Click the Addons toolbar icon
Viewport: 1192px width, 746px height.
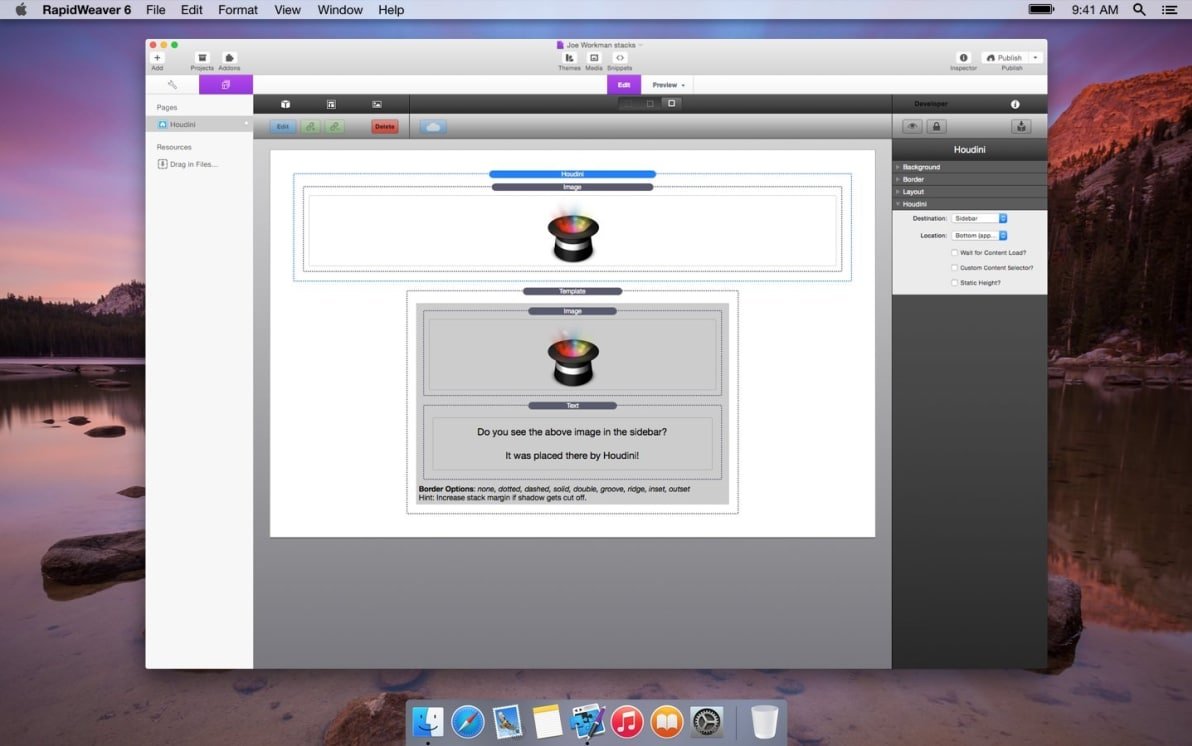(229, 59)
